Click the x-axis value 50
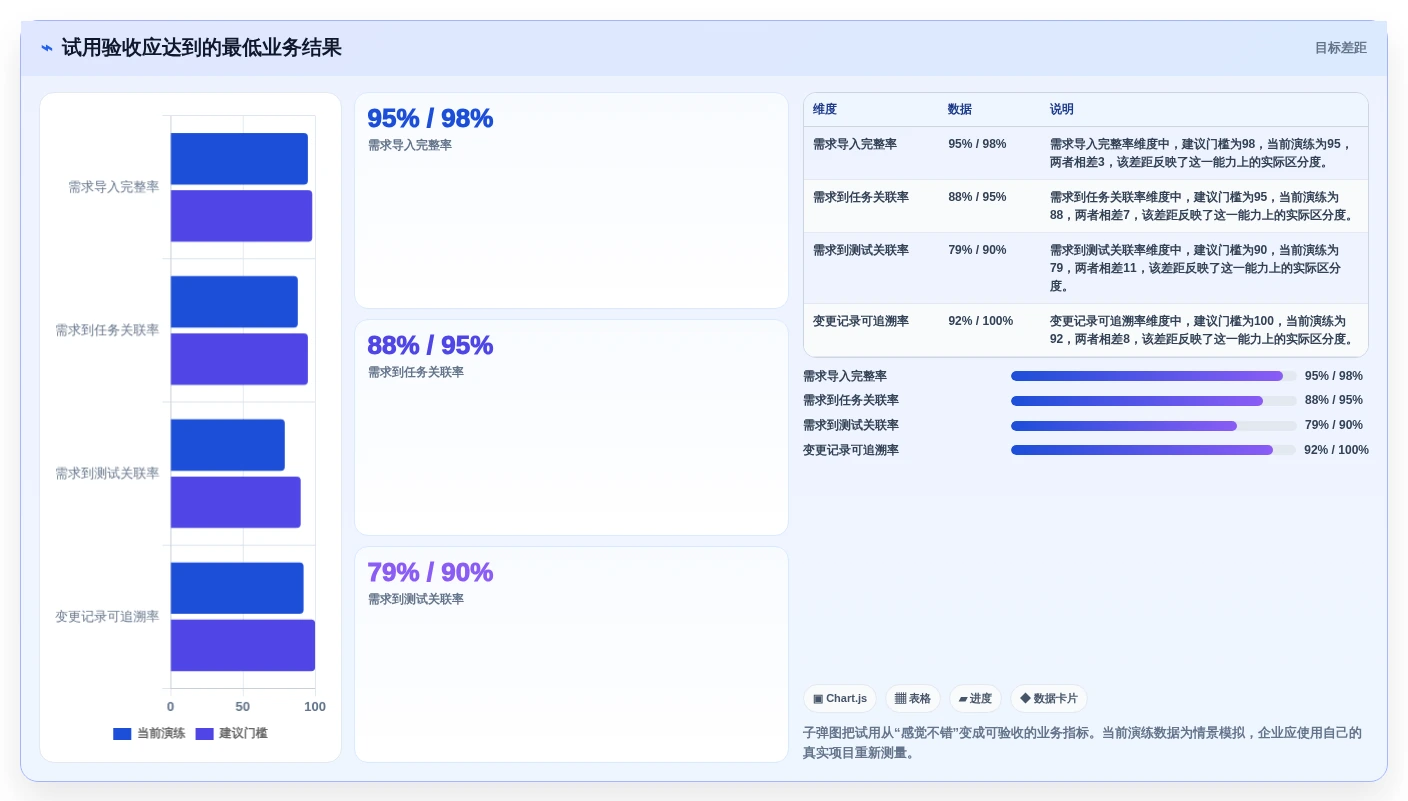Screen dimensions: 1408x801 pos(243,707)
